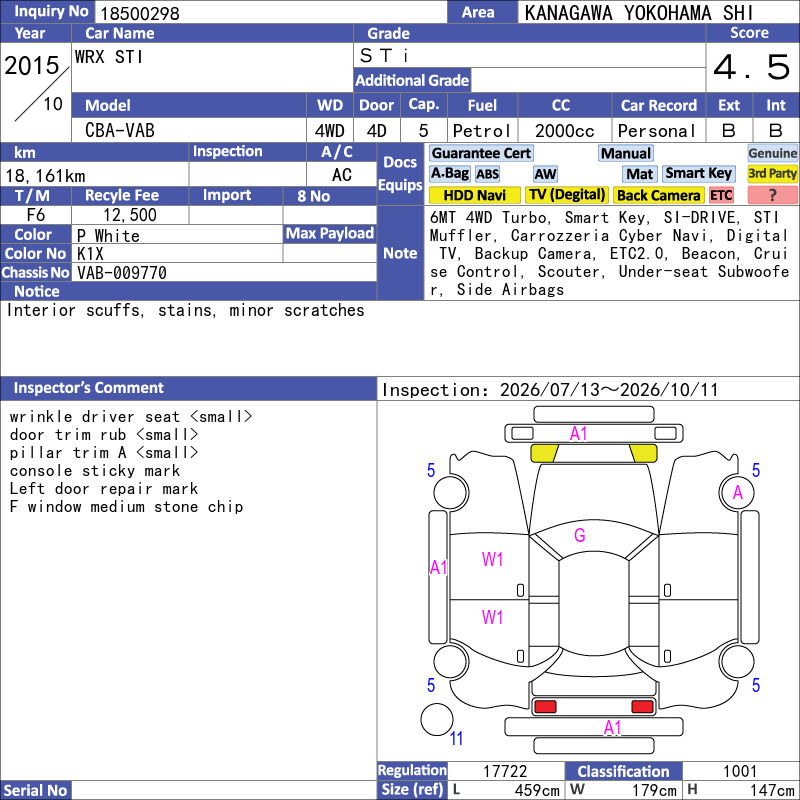The width and height of the screenshot is (800, 800).
Task: Select the A-Bag equipment badge
Action: coord(449,174)
